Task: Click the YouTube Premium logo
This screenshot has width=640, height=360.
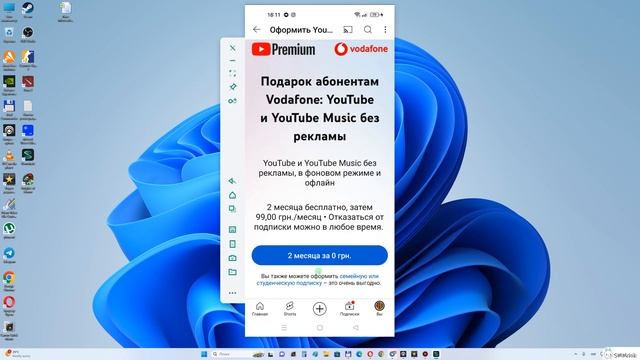Action: (283, 49)
